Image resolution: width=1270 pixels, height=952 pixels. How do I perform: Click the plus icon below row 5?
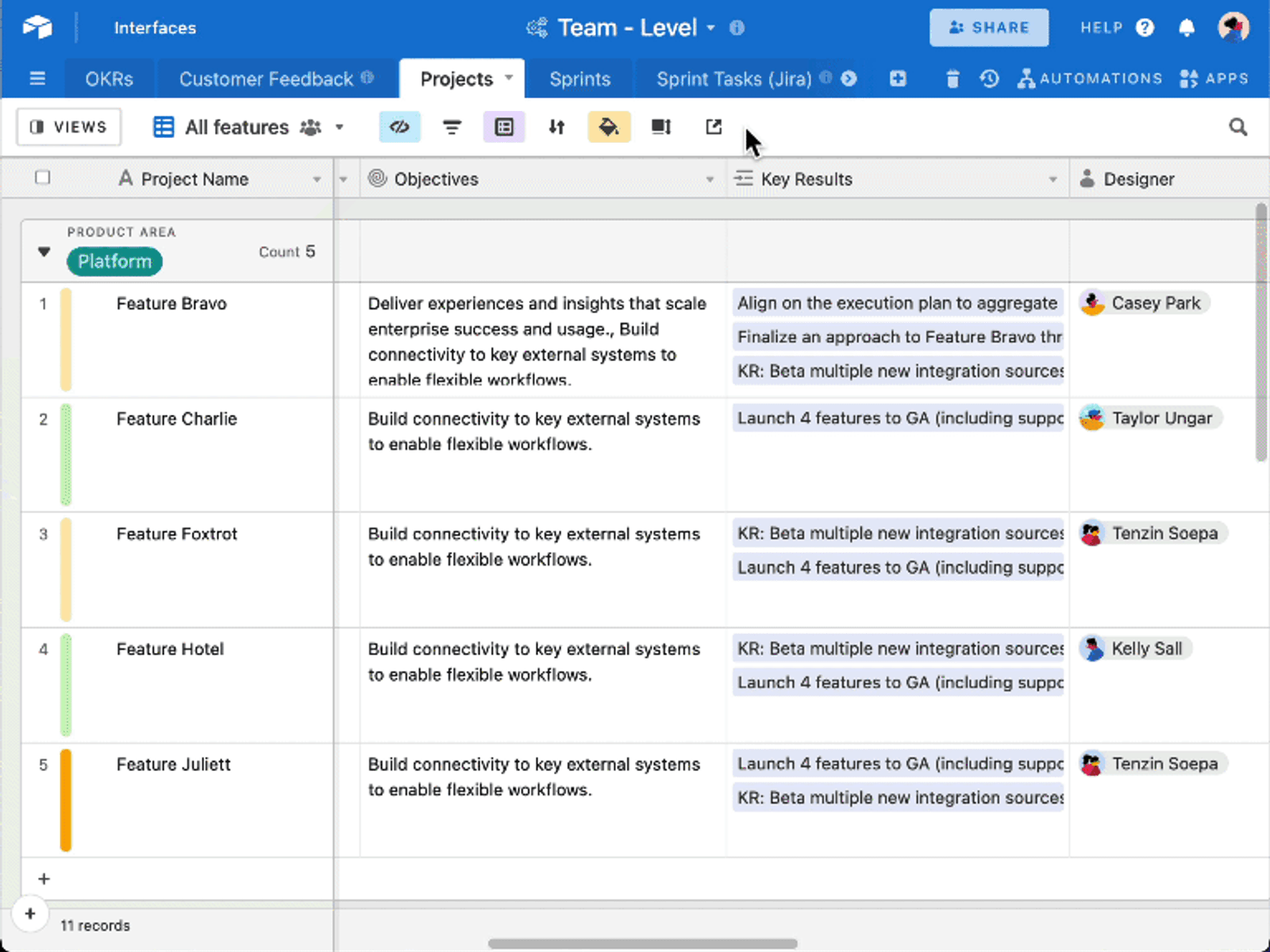[44, 879]
